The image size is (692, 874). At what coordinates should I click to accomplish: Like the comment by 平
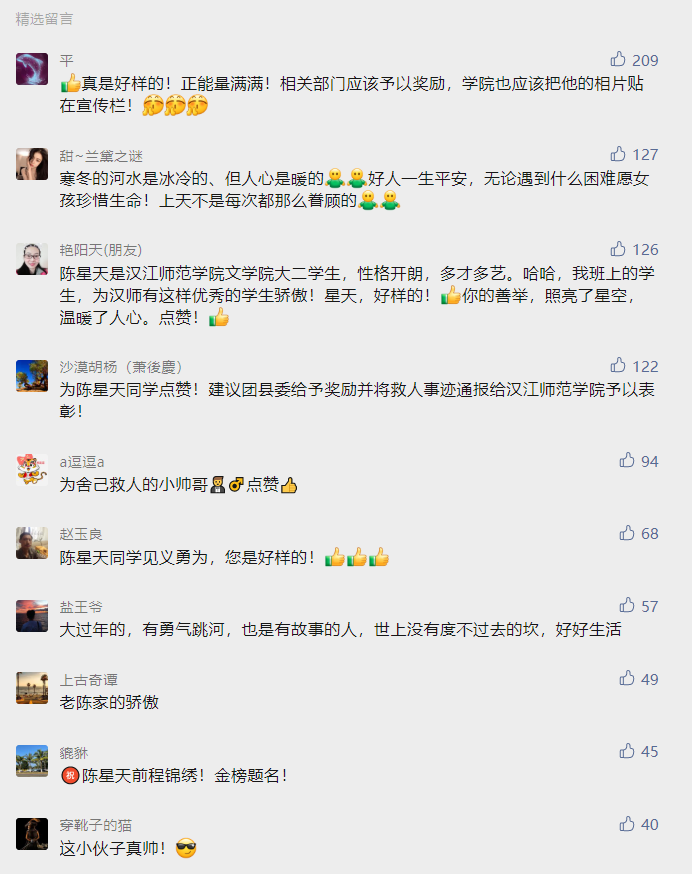(618, 59)
